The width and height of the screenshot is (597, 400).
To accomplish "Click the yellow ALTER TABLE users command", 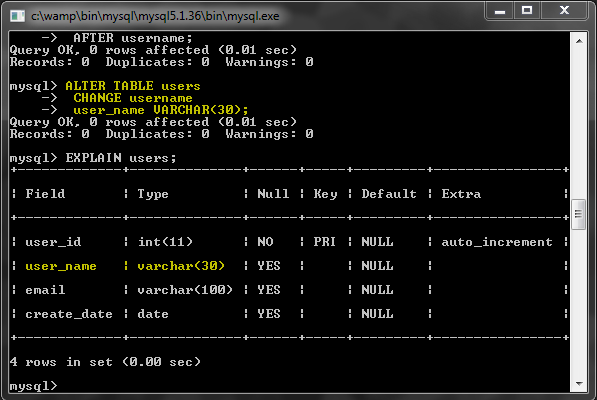I will point(133,86).
